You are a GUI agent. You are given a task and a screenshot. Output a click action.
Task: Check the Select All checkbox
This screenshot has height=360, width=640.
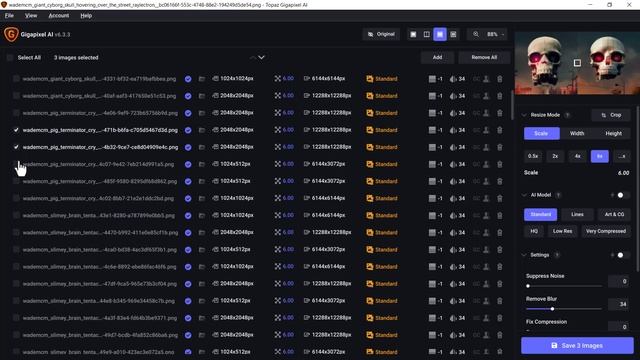coord(10,58)
